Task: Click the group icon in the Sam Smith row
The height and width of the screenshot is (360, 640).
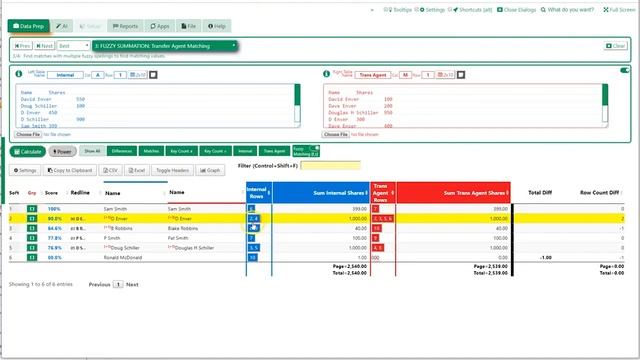Action: click(x=32, y=209)
